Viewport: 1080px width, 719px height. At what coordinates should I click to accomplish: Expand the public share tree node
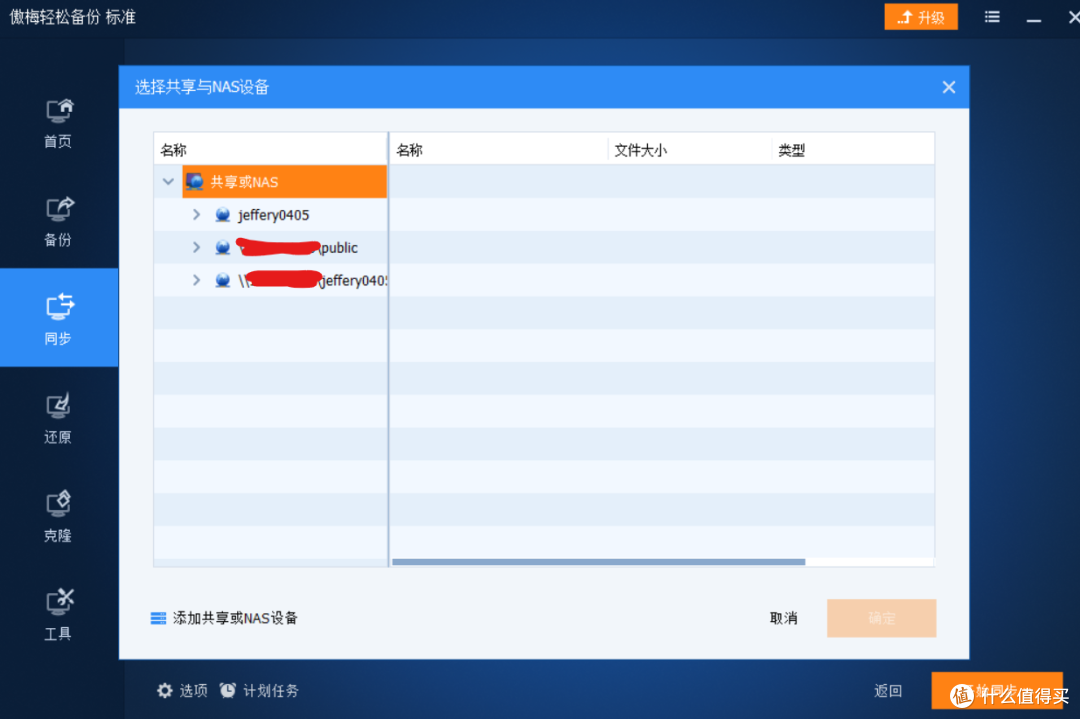(x=196, y=247)
